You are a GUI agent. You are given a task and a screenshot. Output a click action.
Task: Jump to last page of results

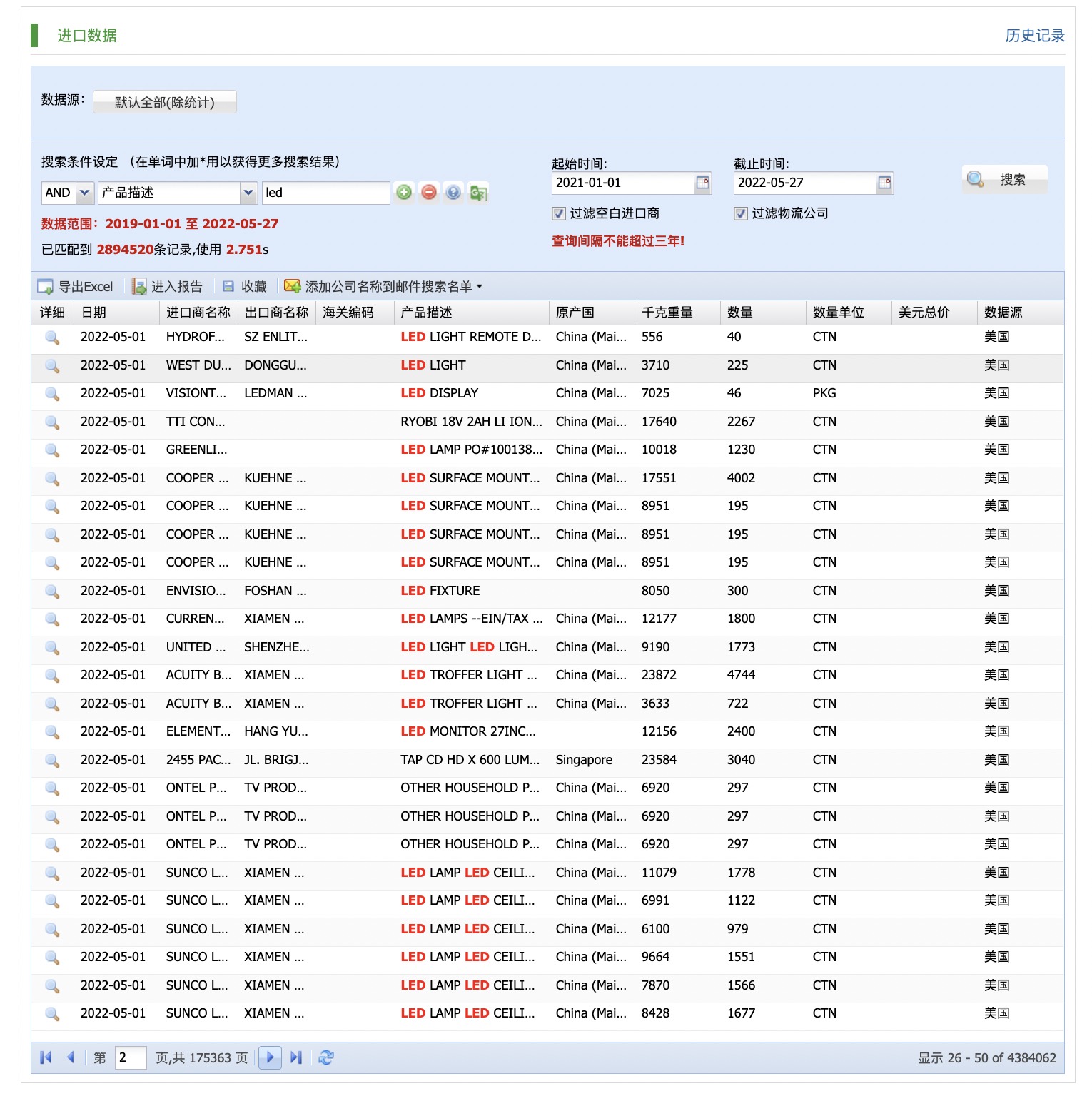(x=296, y=1057)
